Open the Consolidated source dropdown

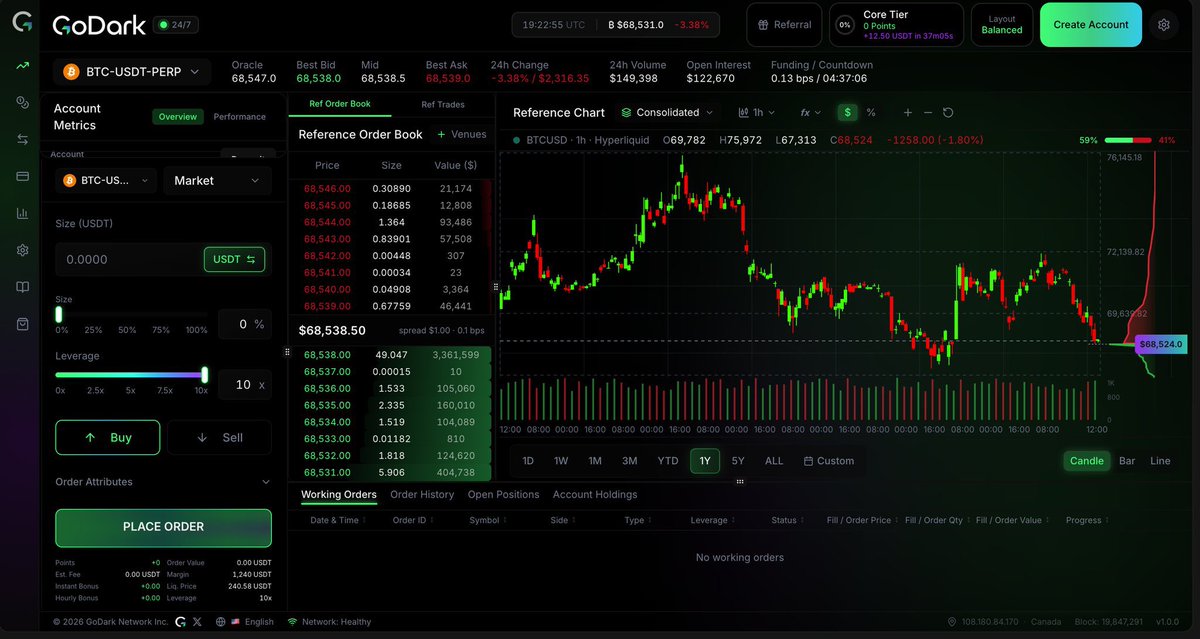(x=667, y=113)
